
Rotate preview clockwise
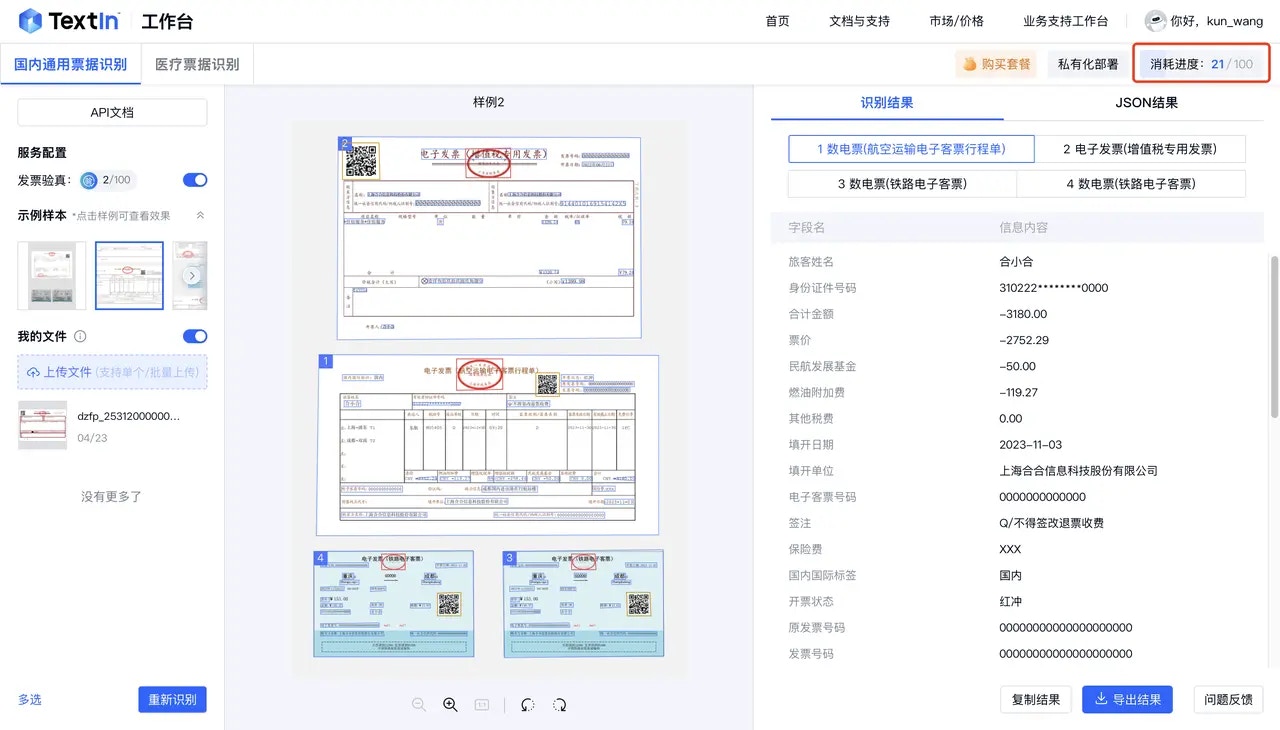point(560,705)
